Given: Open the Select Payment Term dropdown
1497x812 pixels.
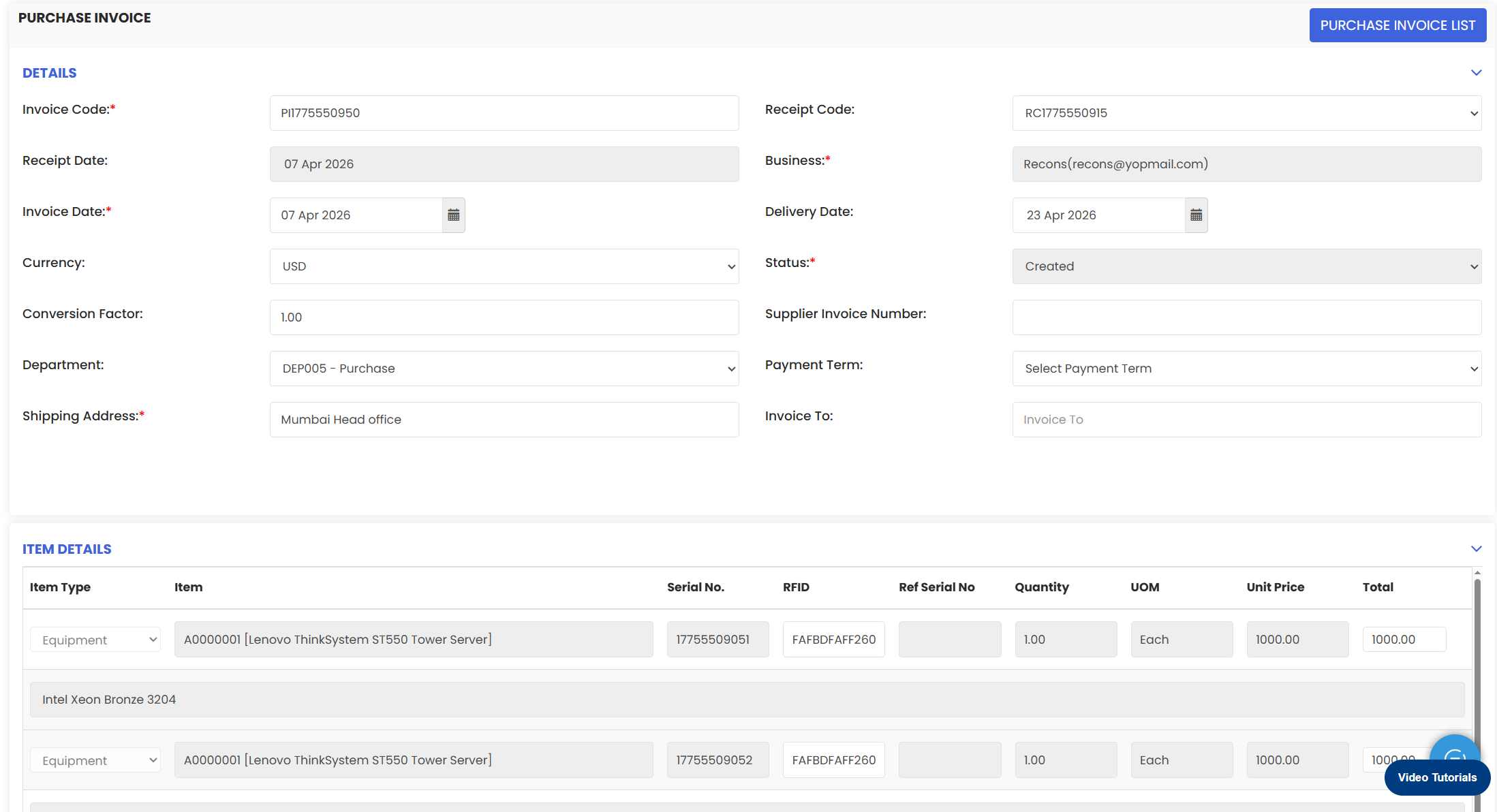Looking at the screenshot, I should click(x=1246, y=369).
